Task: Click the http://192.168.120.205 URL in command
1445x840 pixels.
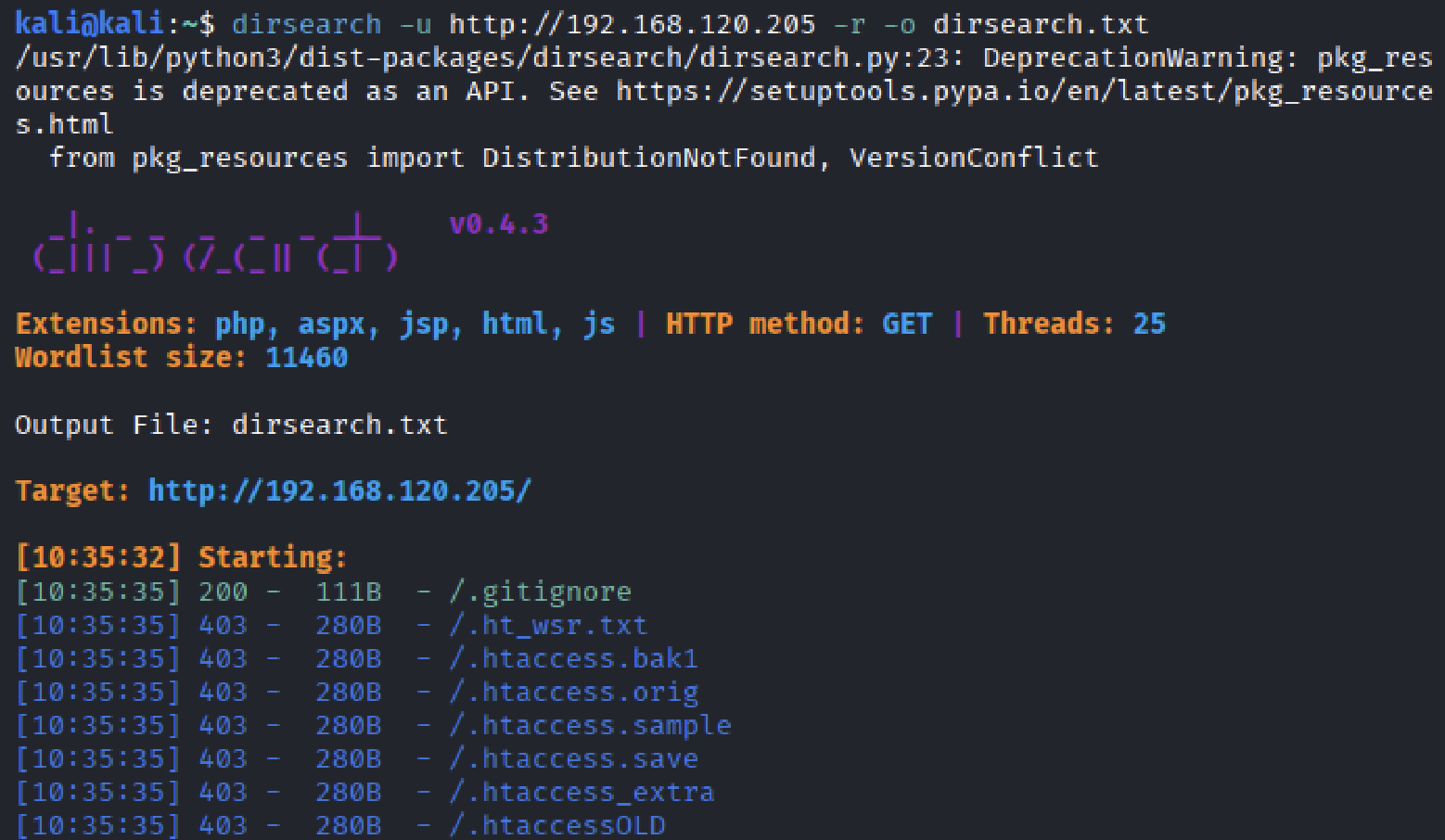Action: coord(633,24)
